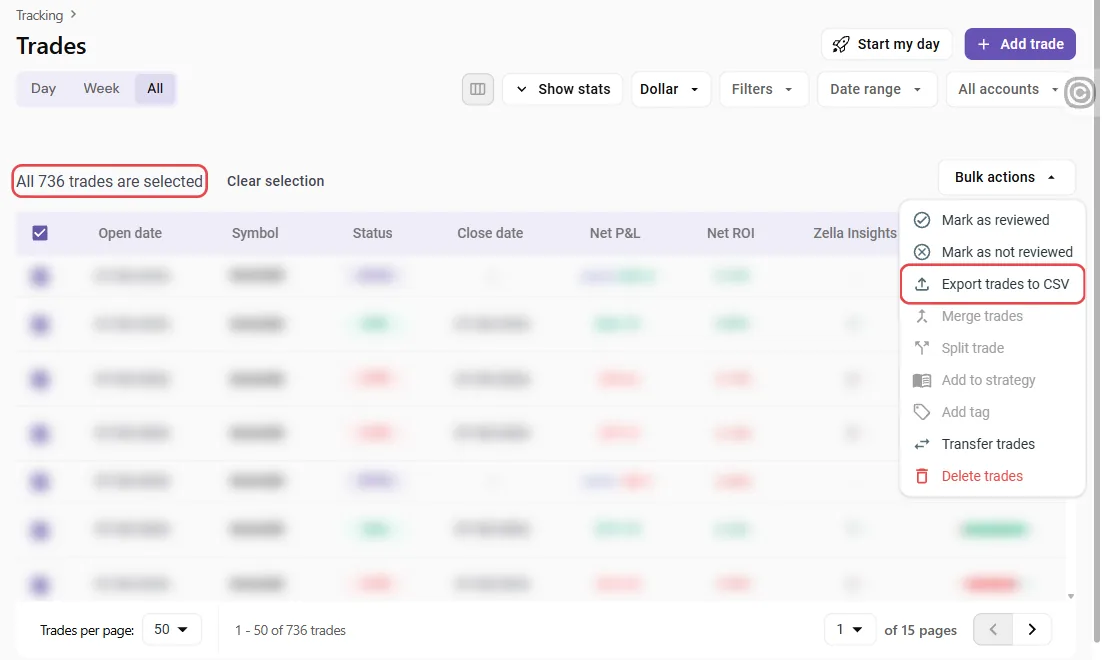1102x660 pixels.
Task: Open the page number dropdown
Action: coord(850,629)
